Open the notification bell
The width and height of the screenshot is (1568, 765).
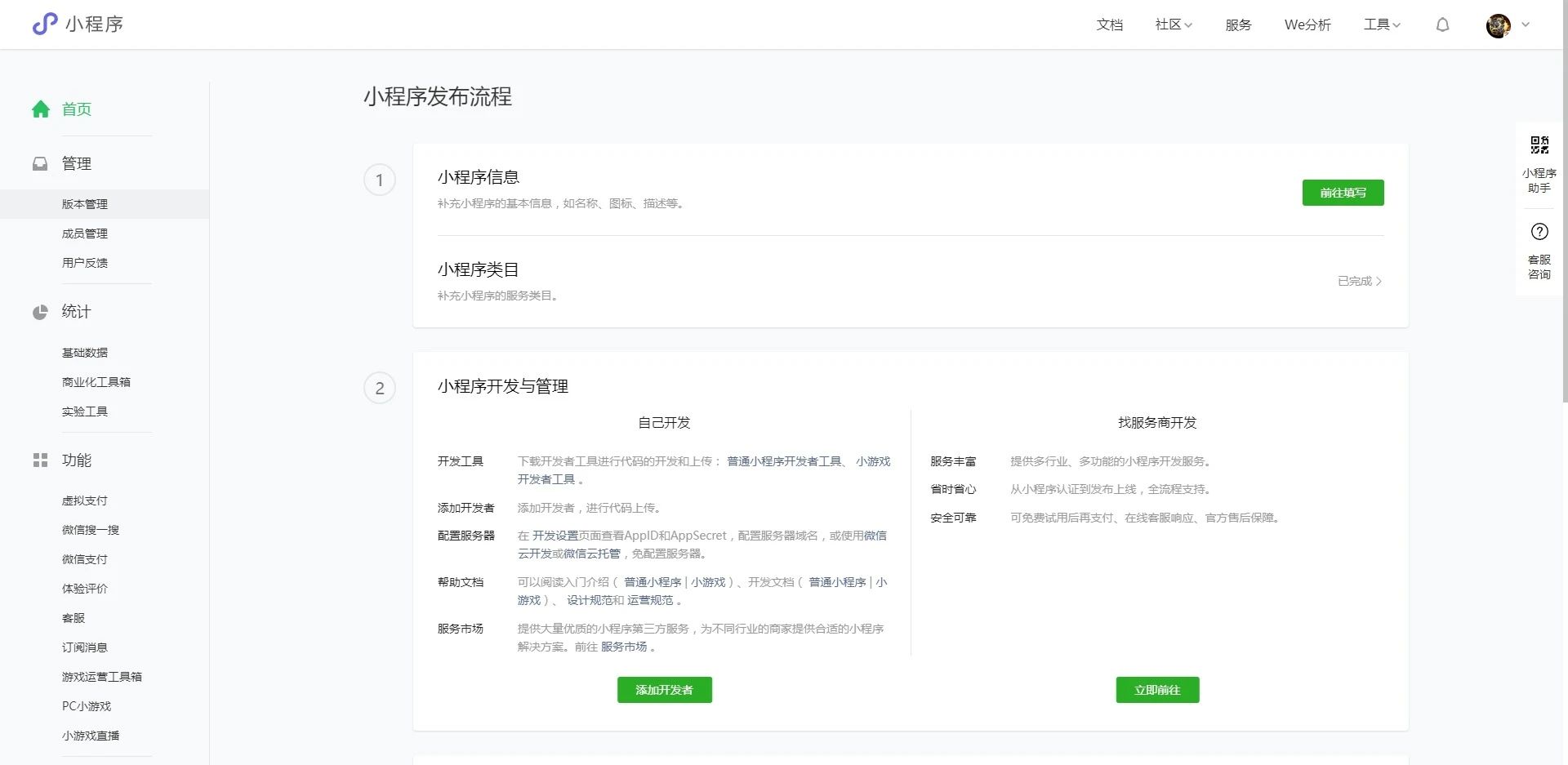tap(1443, 24)
